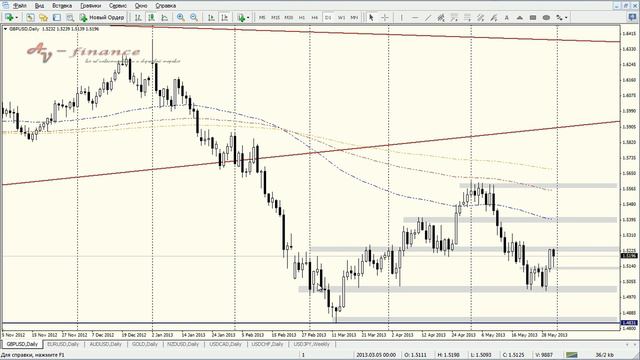Open the Strategy Tester icon
This screenshot has height=360, width=640.
click(70, 18)
